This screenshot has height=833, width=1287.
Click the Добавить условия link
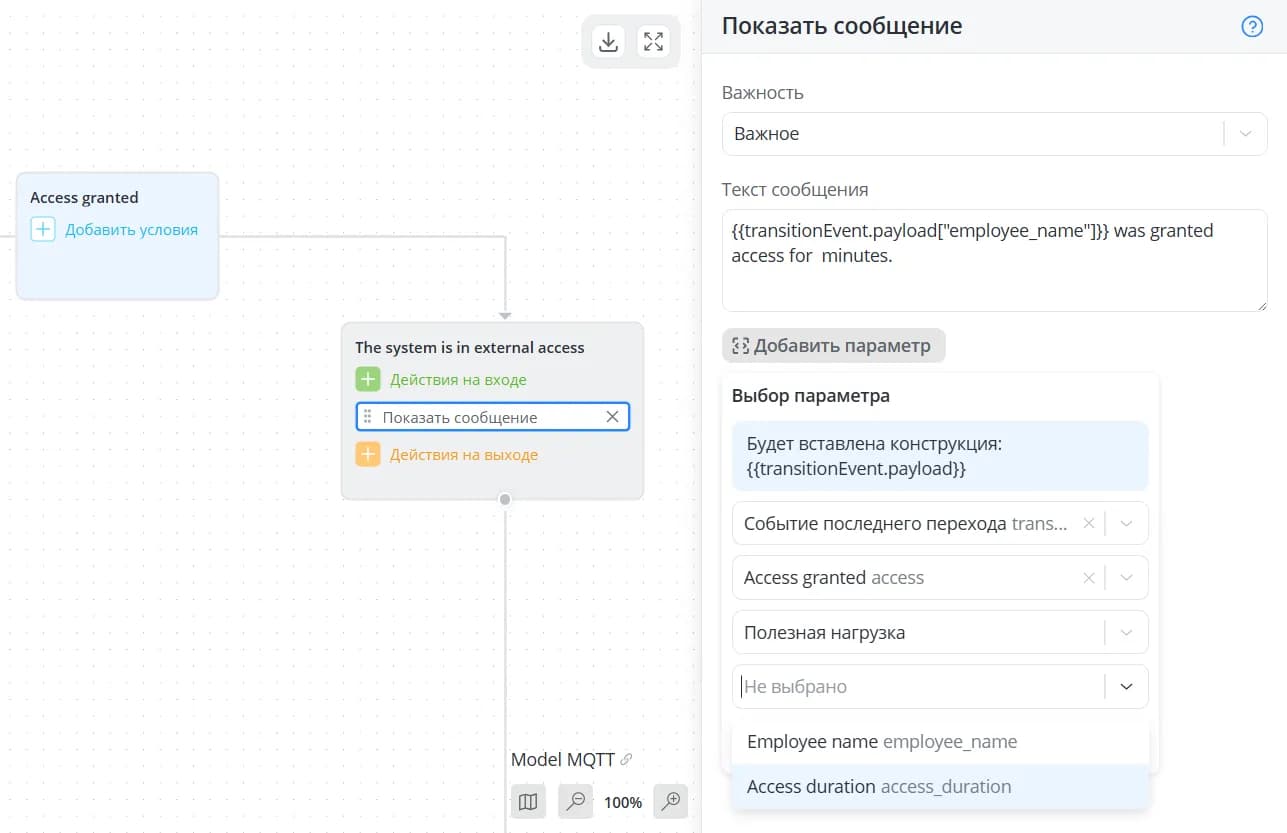[131, 230]
